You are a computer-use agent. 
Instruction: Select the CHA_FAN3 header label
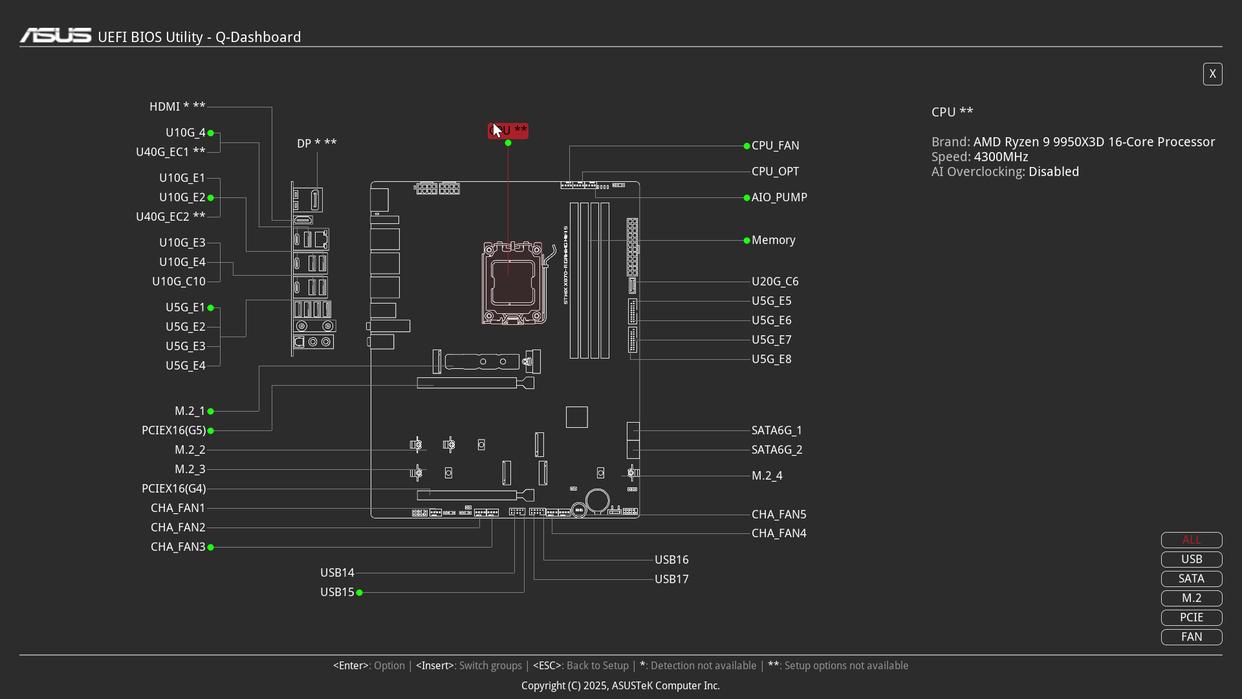tap(178, 548)
